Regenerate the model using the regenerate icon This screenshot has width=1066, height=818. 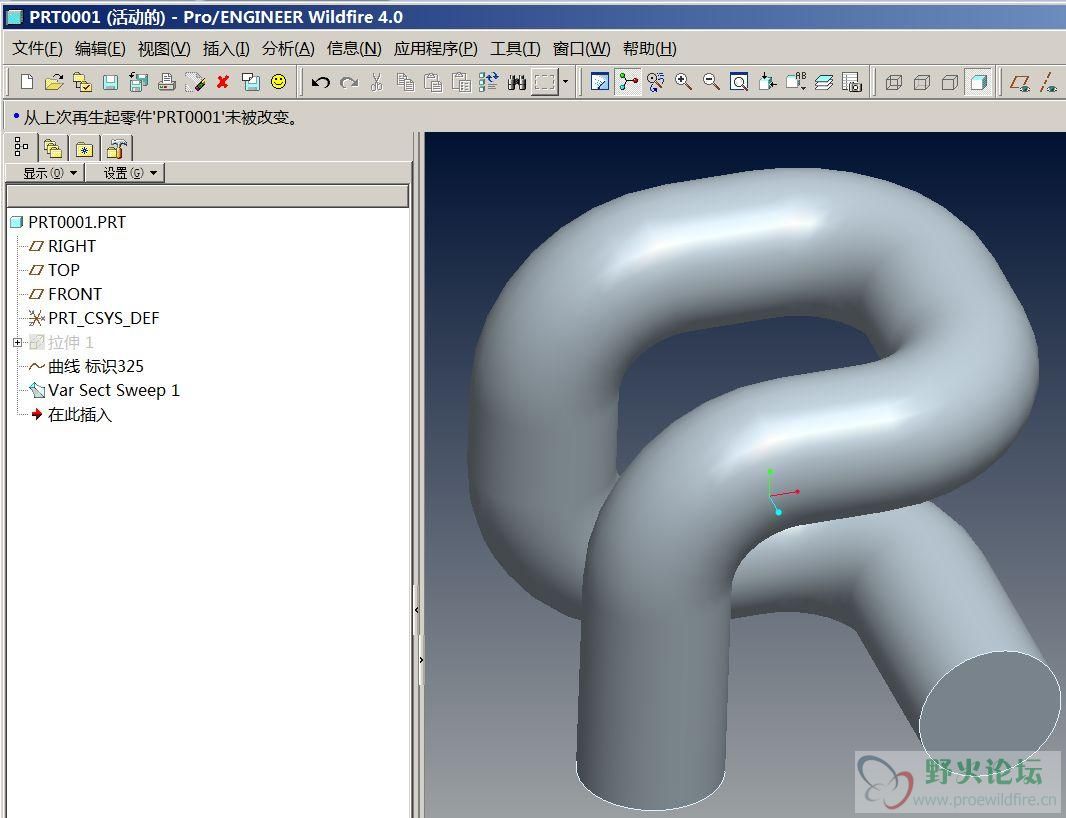click(489, 82)
